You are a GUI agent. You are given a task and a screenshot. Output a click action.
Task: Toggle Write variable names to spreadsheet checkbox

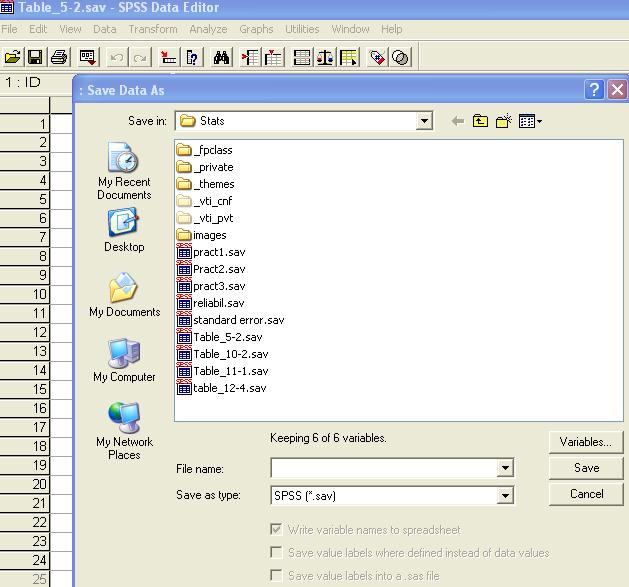click(276, 529)
